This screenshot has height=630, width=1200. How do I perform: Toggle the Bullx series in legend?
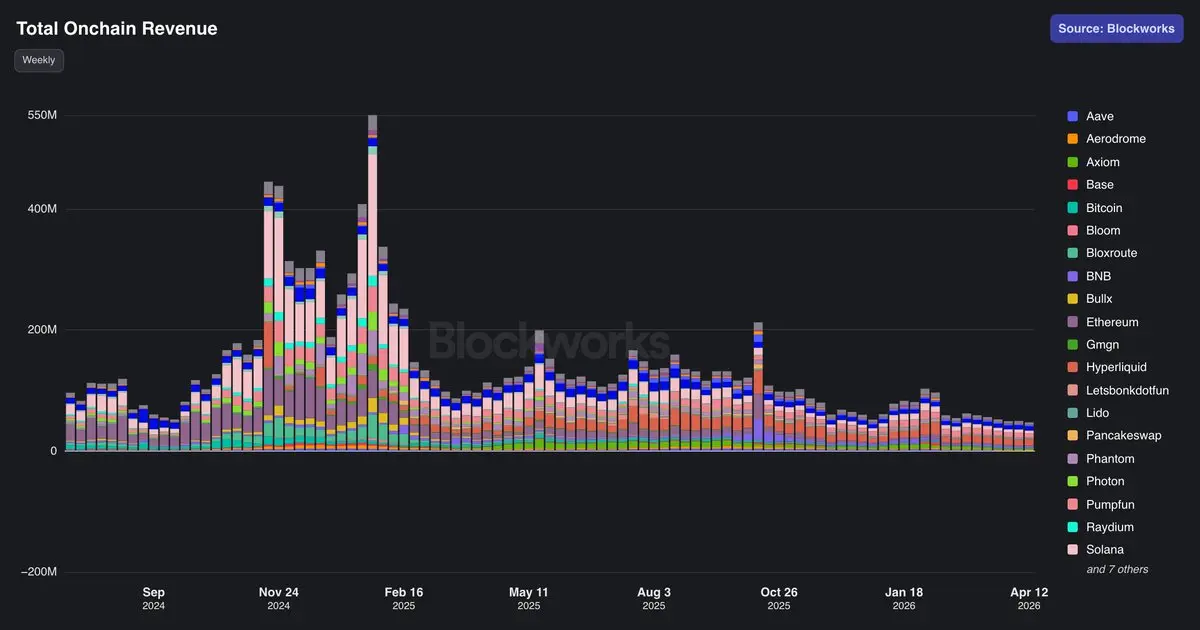1090,299
